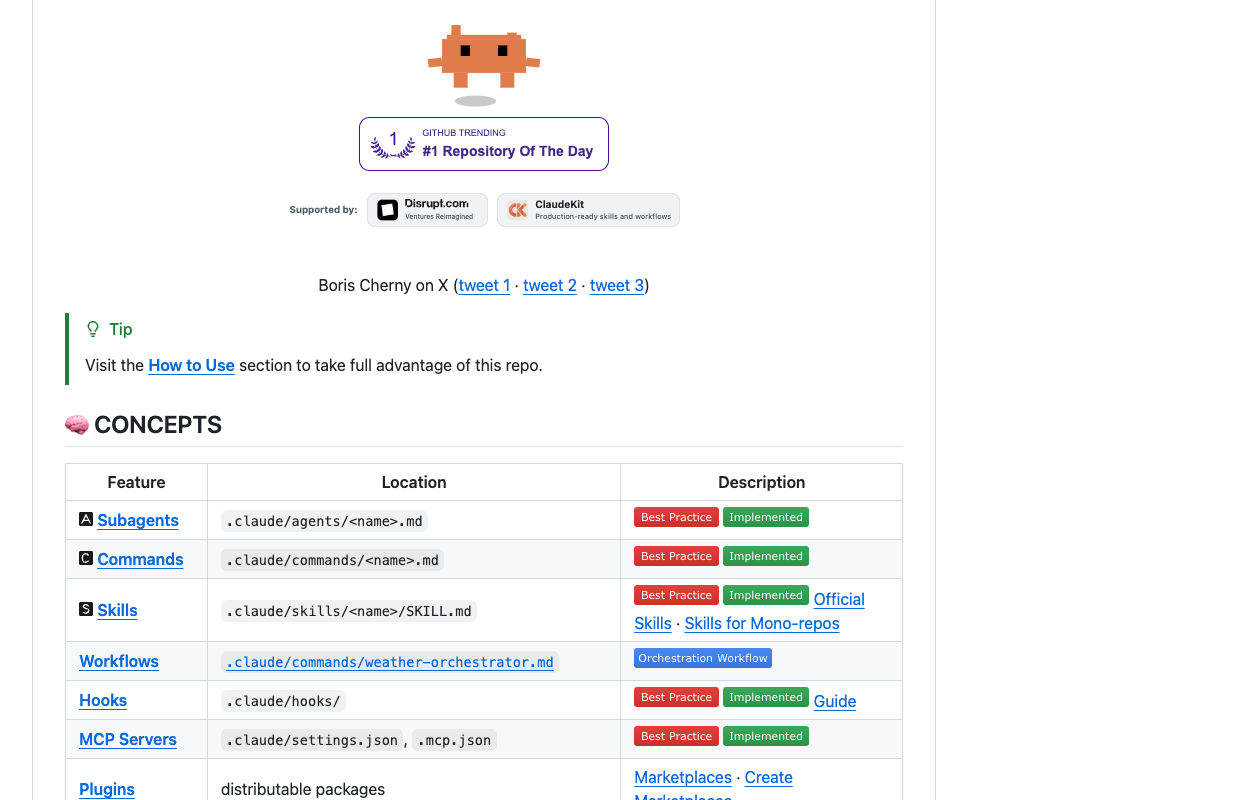Click the .claude/settings.json path
1260x800 pixels.
click(312, 740)
